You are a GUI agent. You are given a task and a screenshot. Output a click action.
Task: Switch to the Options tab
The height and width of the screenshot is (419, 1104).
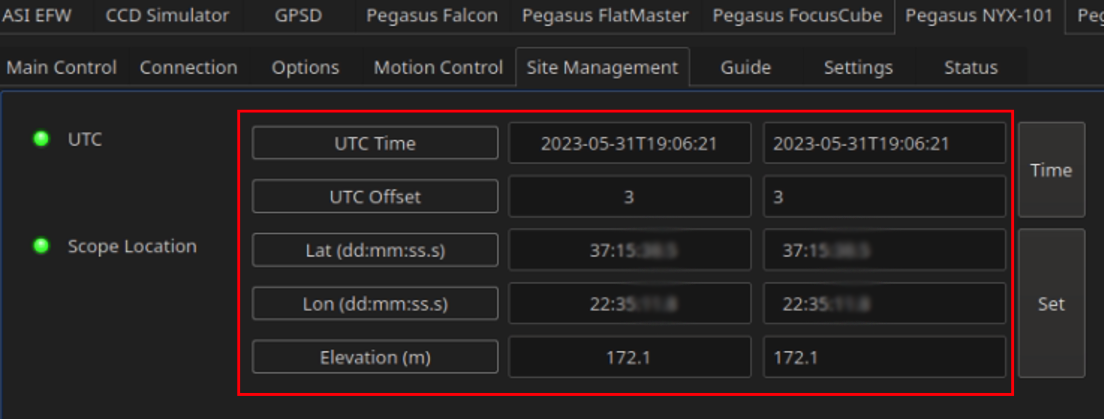[306, 68]
